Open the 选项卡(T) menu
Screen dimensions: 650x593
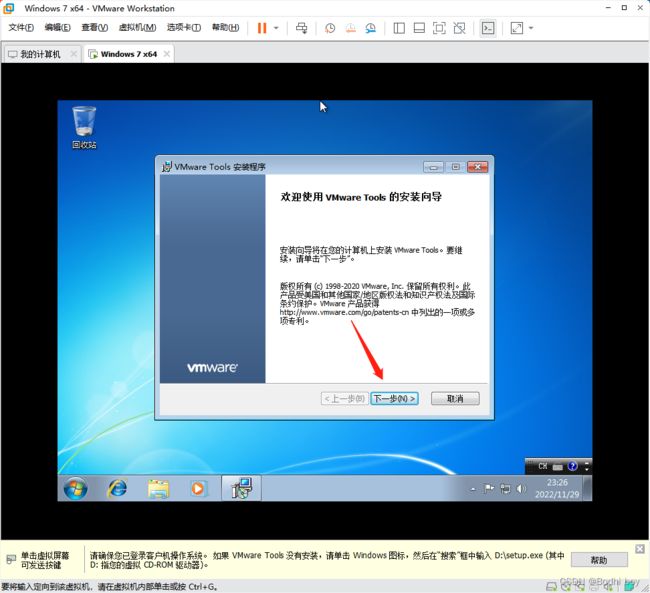(x=184, y=27)
